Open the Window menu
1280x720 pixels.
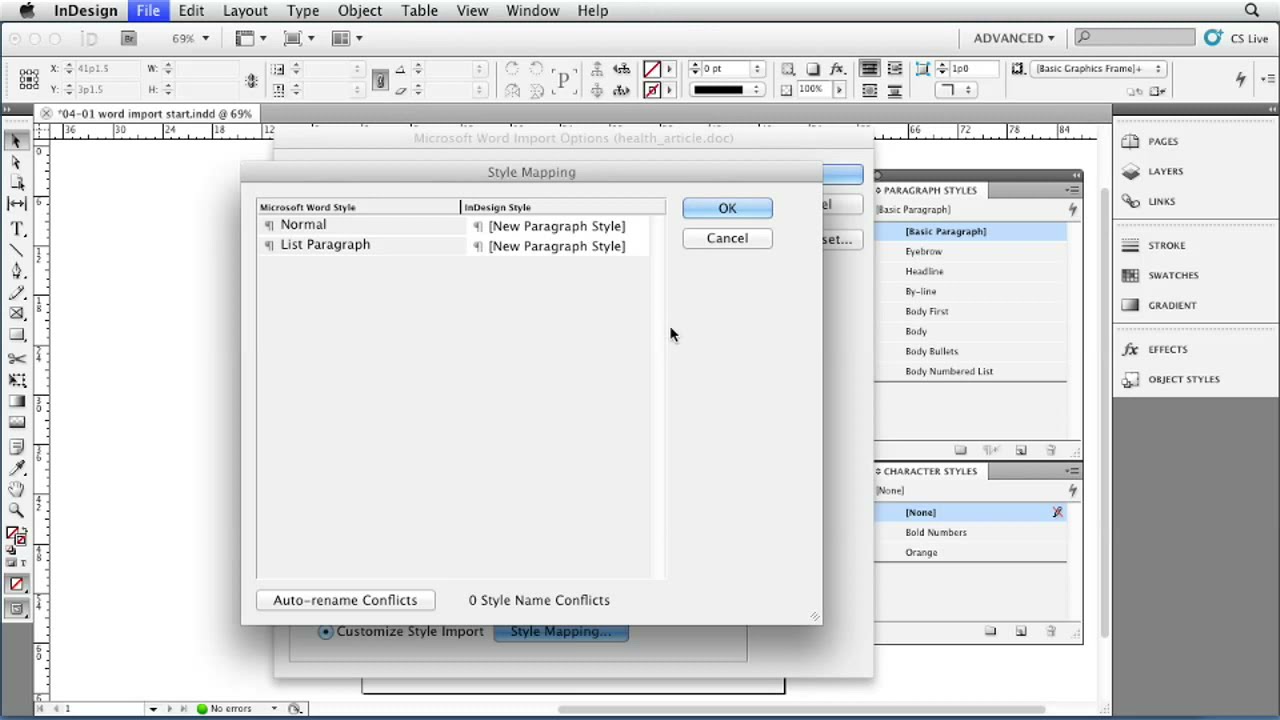[x=532, y=10]
